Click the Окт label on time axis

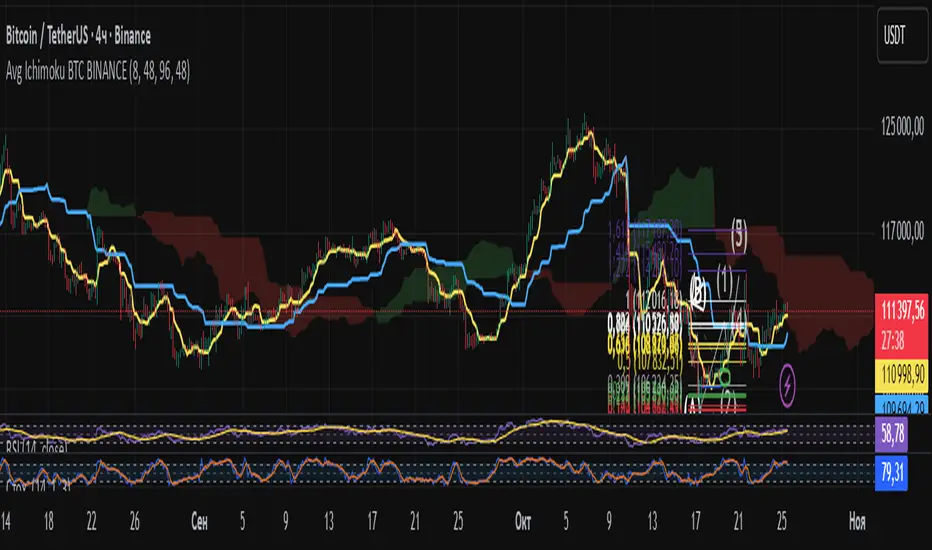click(x=520, y=521)
